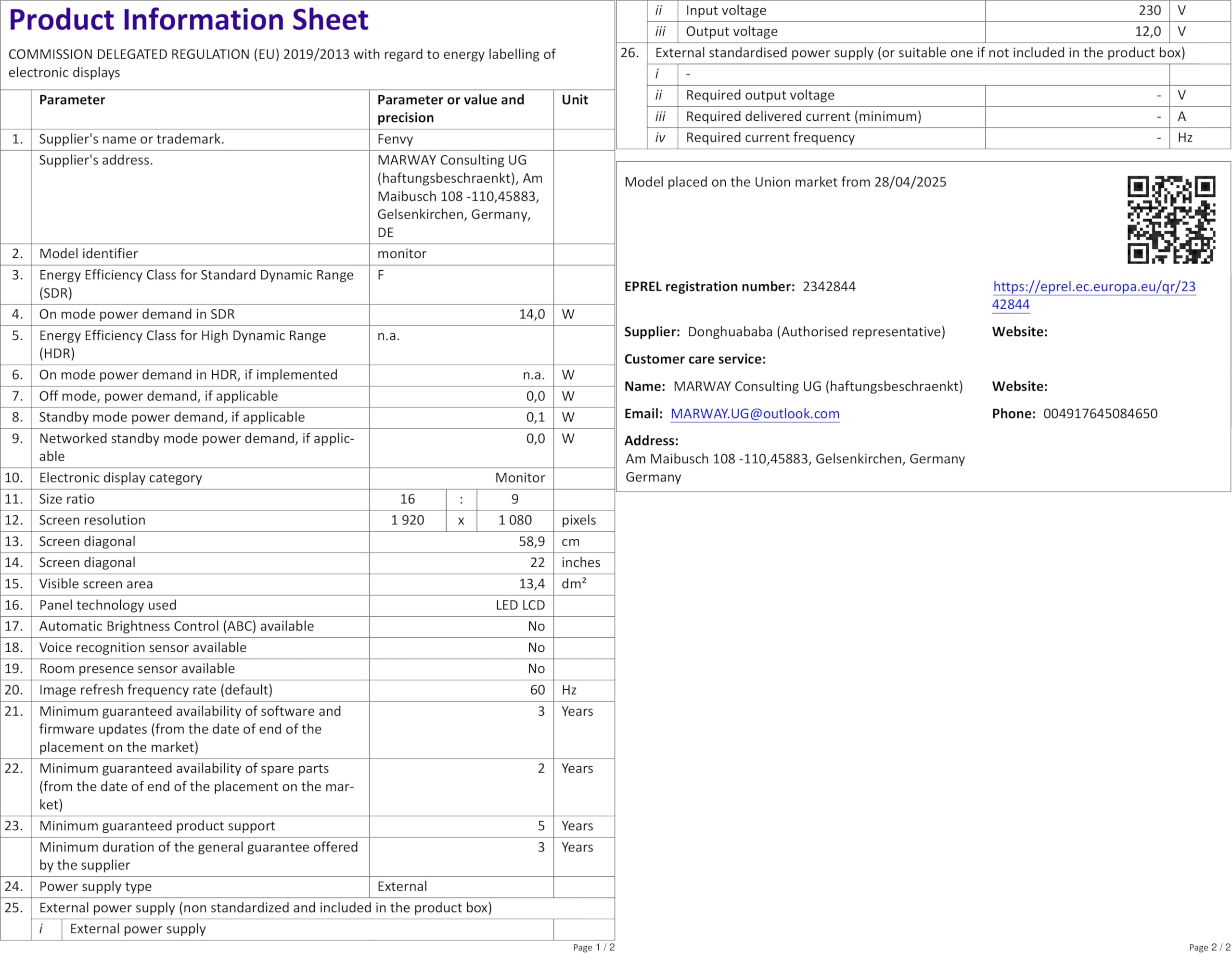The image size is (1232, 963).
Task: Click the model identifier value monitor
Action: pos(402,253)
